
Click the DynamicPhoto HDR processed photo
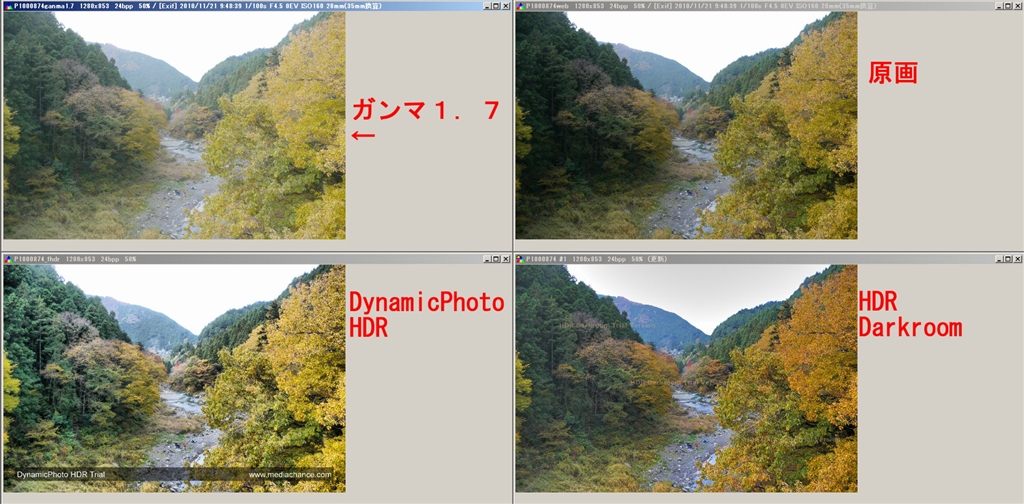pyautogui.click(x=174, y=378)
